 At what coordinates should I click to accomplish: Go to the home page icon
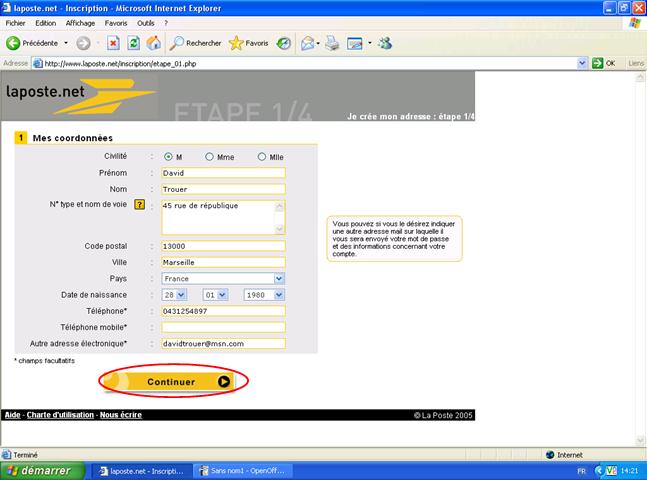[x=153, y=43]
